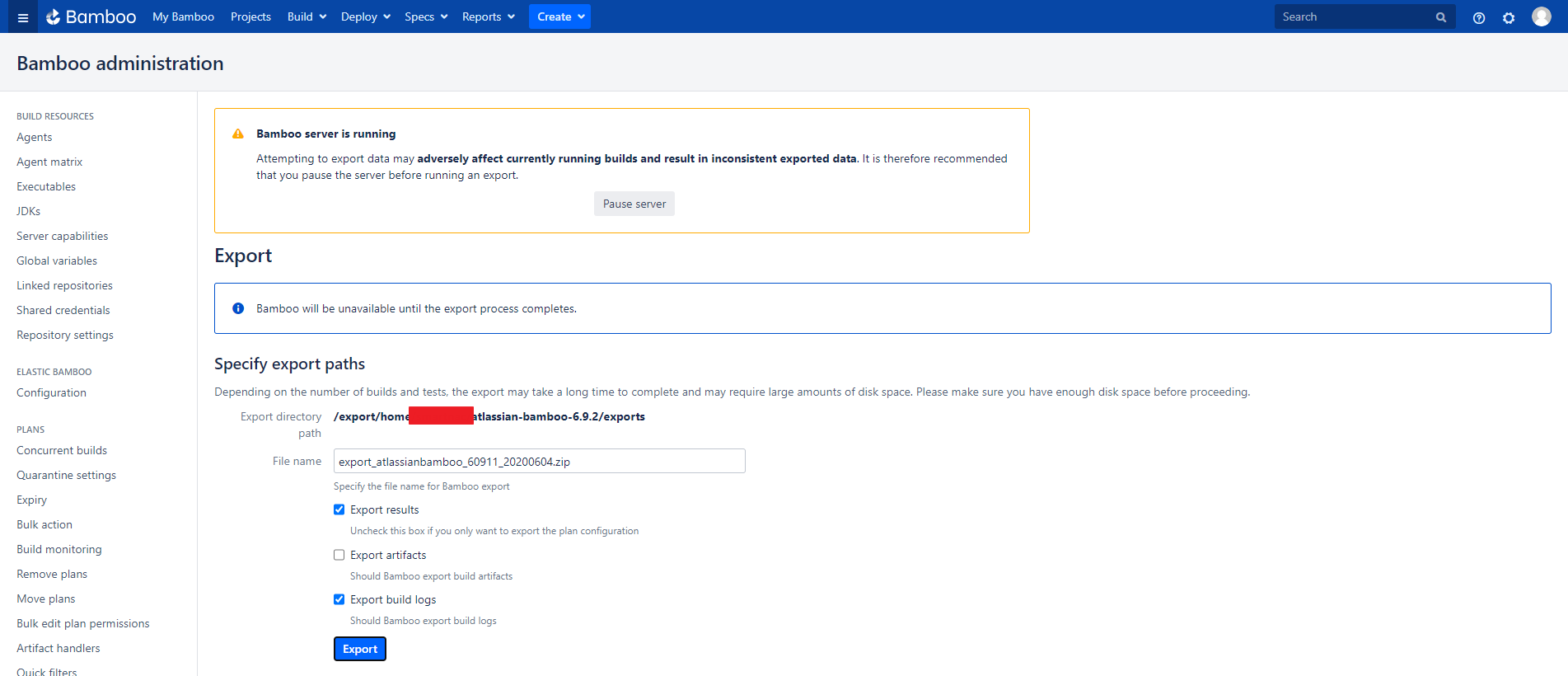Screen dimensions: 1568x676
Task: Click the Export directory path value
Action: coord(489,416)
